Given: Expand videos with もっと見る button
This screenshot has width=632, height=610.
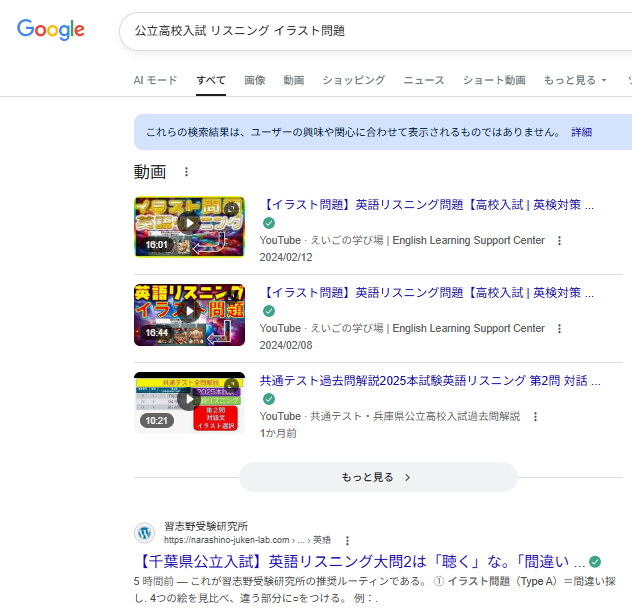Looking at the screenshot, I should (377, 477).
